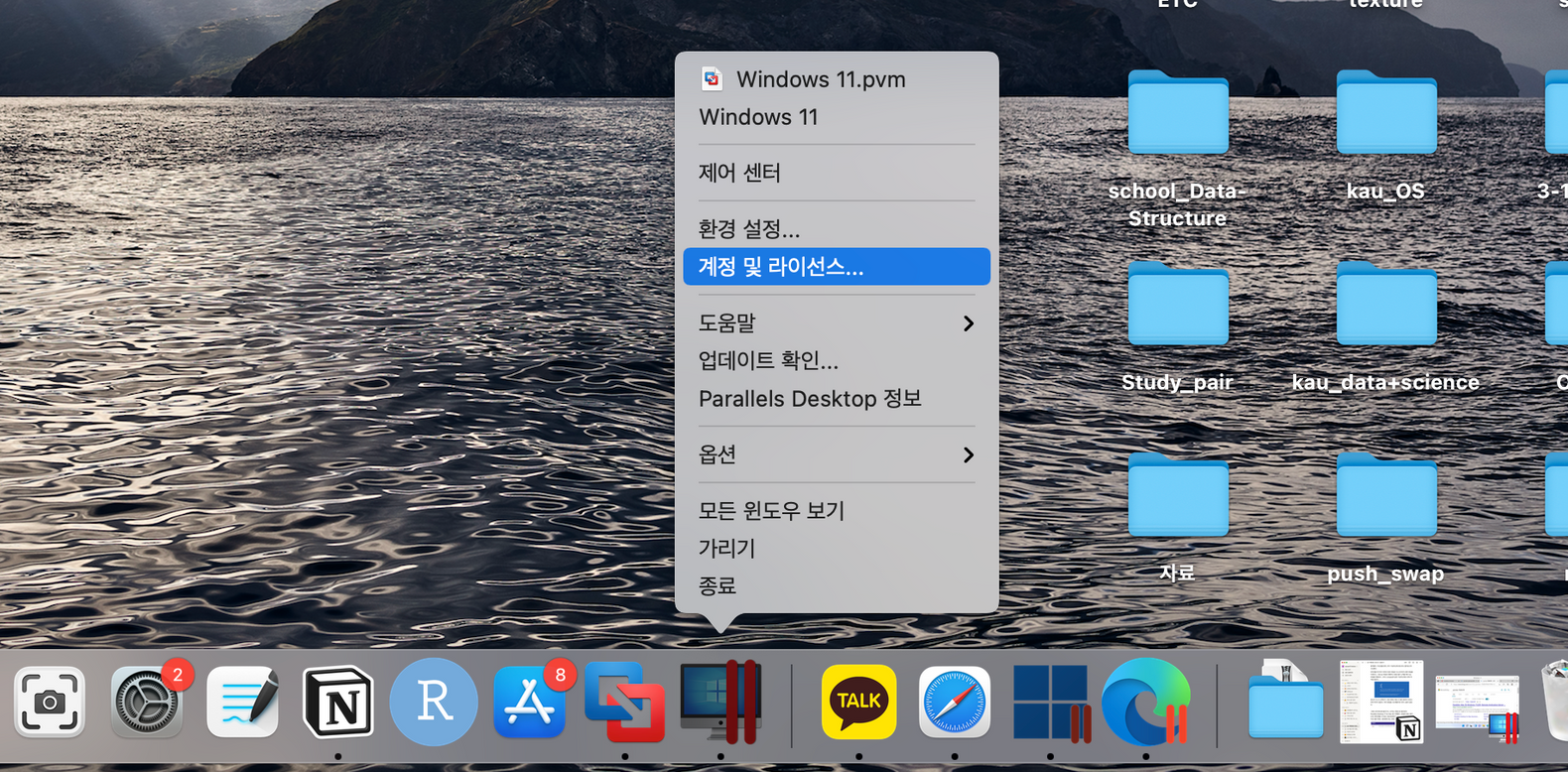This screenshot has height=772, width=1568.
Task: Open the Windows 11 VM Dock icon
Action: point(1050,703)
